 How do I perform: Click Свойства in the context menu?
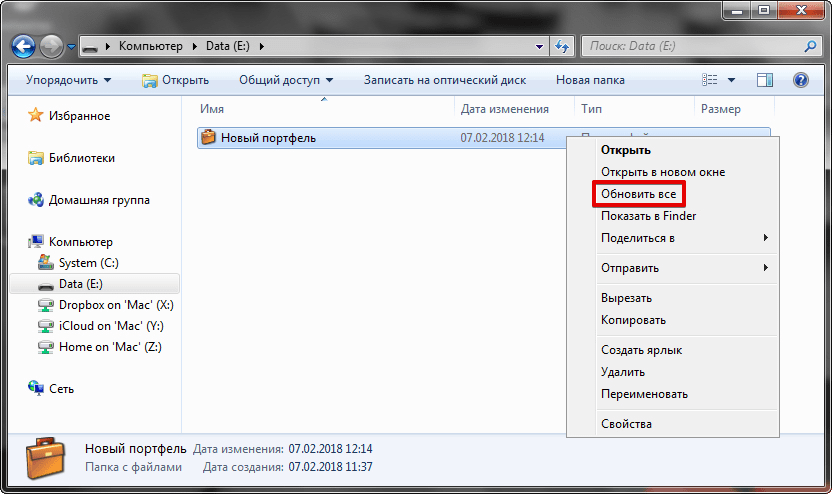(x=626, y=424)
